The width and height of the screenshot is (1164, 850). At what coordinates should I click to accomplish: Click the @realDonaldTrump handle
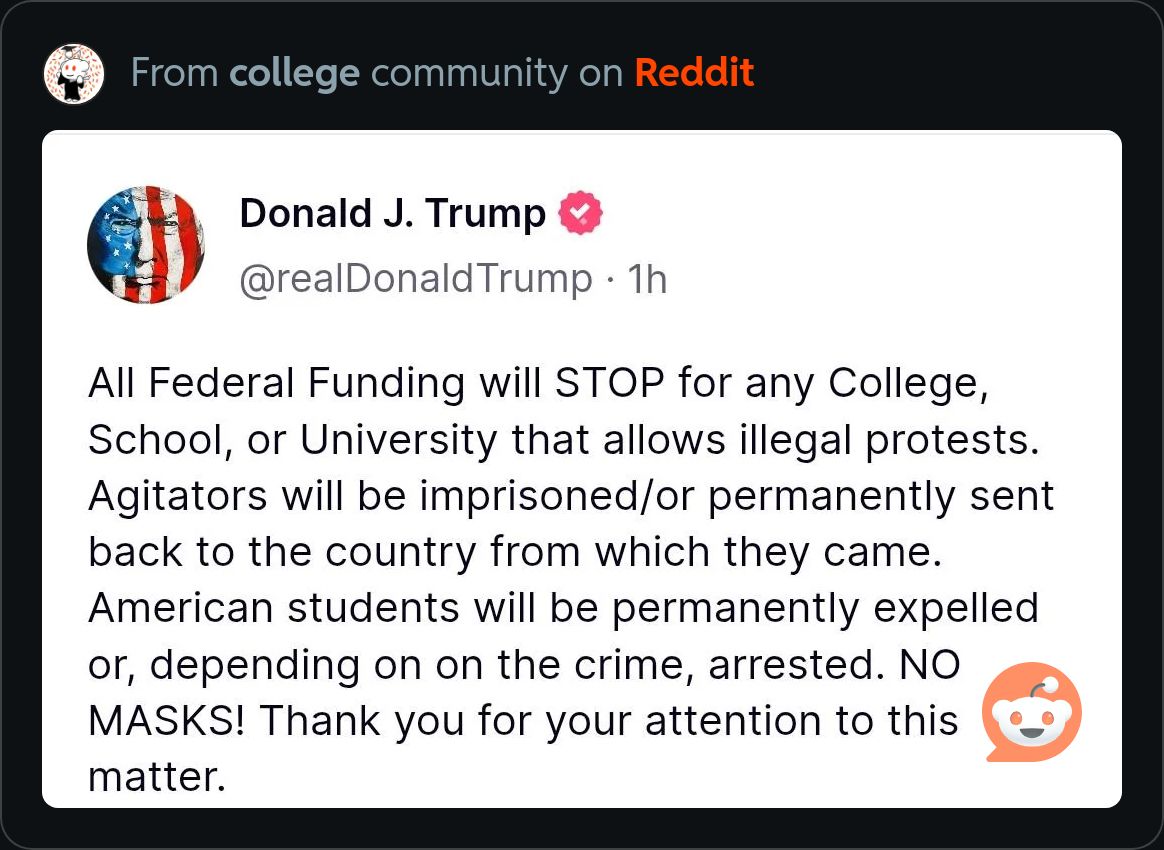tap(416, 280)
